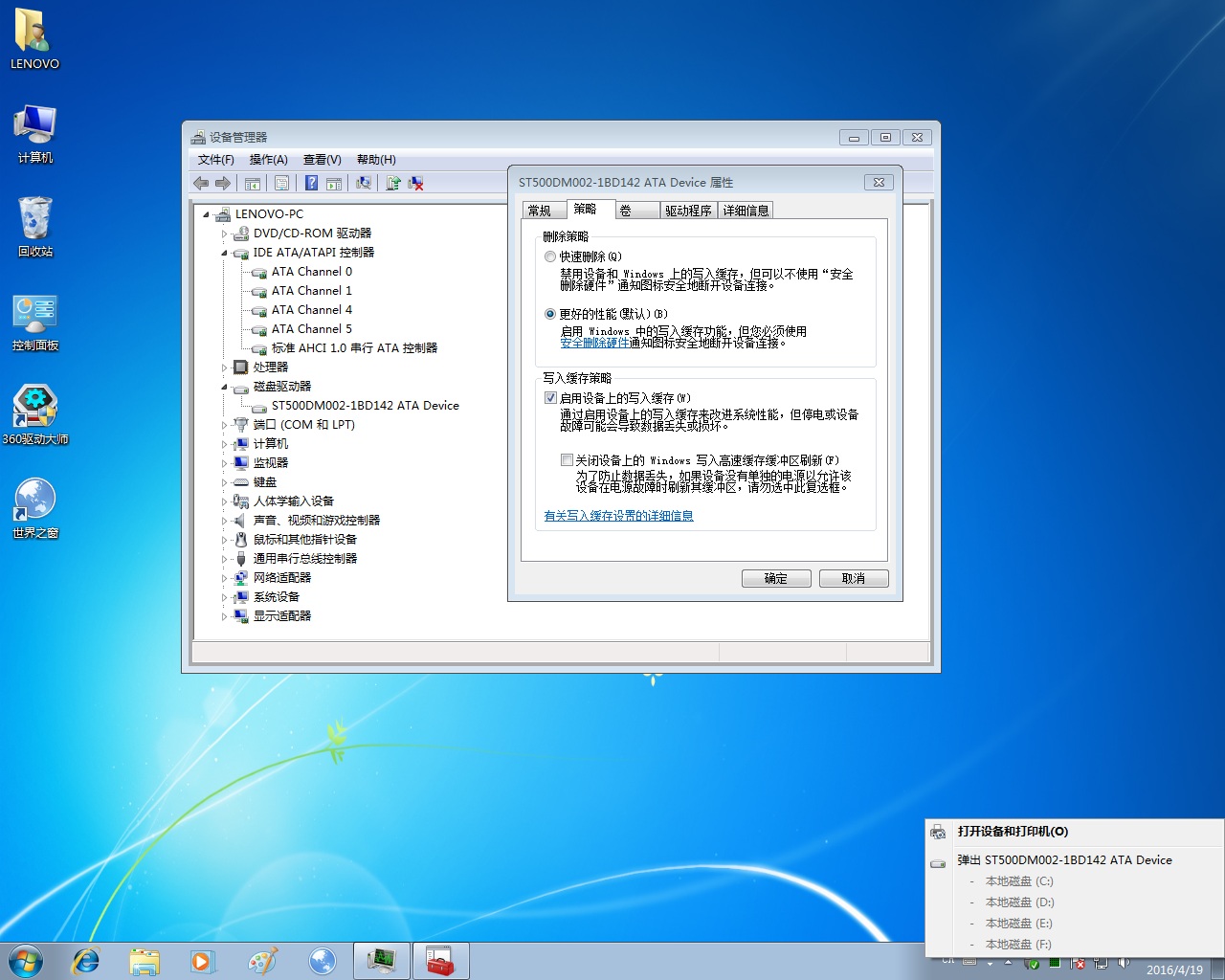The image size is (1225, 980).
Task: Open the Properties toolbar icon in Device Manager
Action: tap(281, 183)
